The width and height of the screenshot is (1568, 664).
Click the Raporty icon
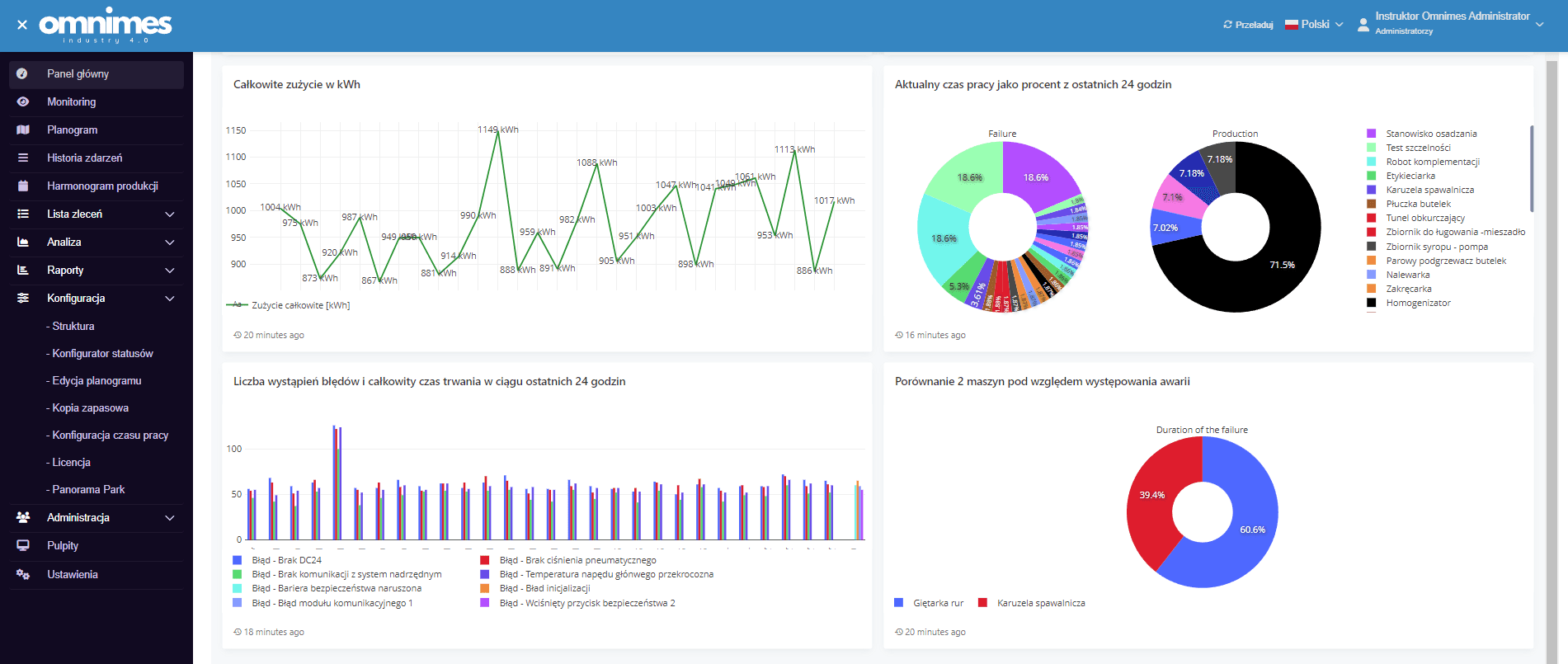(x=22, y=270)
